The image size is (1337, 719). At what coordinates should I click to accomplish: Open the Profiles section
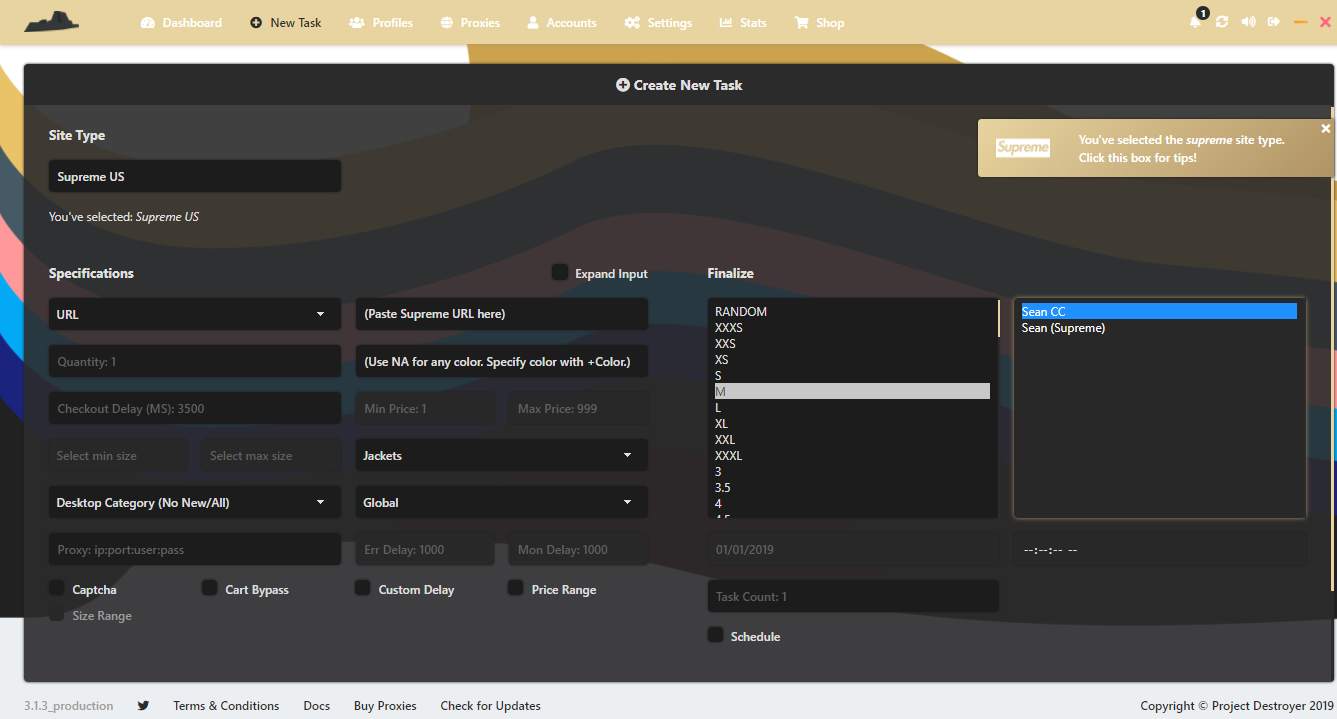[381, 22]
